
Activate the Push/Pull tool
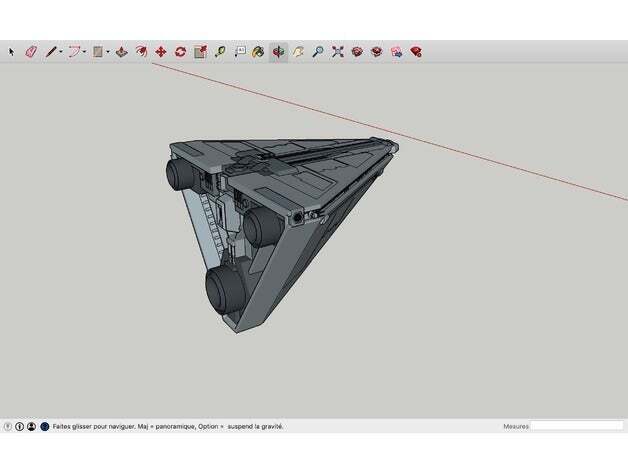click(x=122, y=52)
